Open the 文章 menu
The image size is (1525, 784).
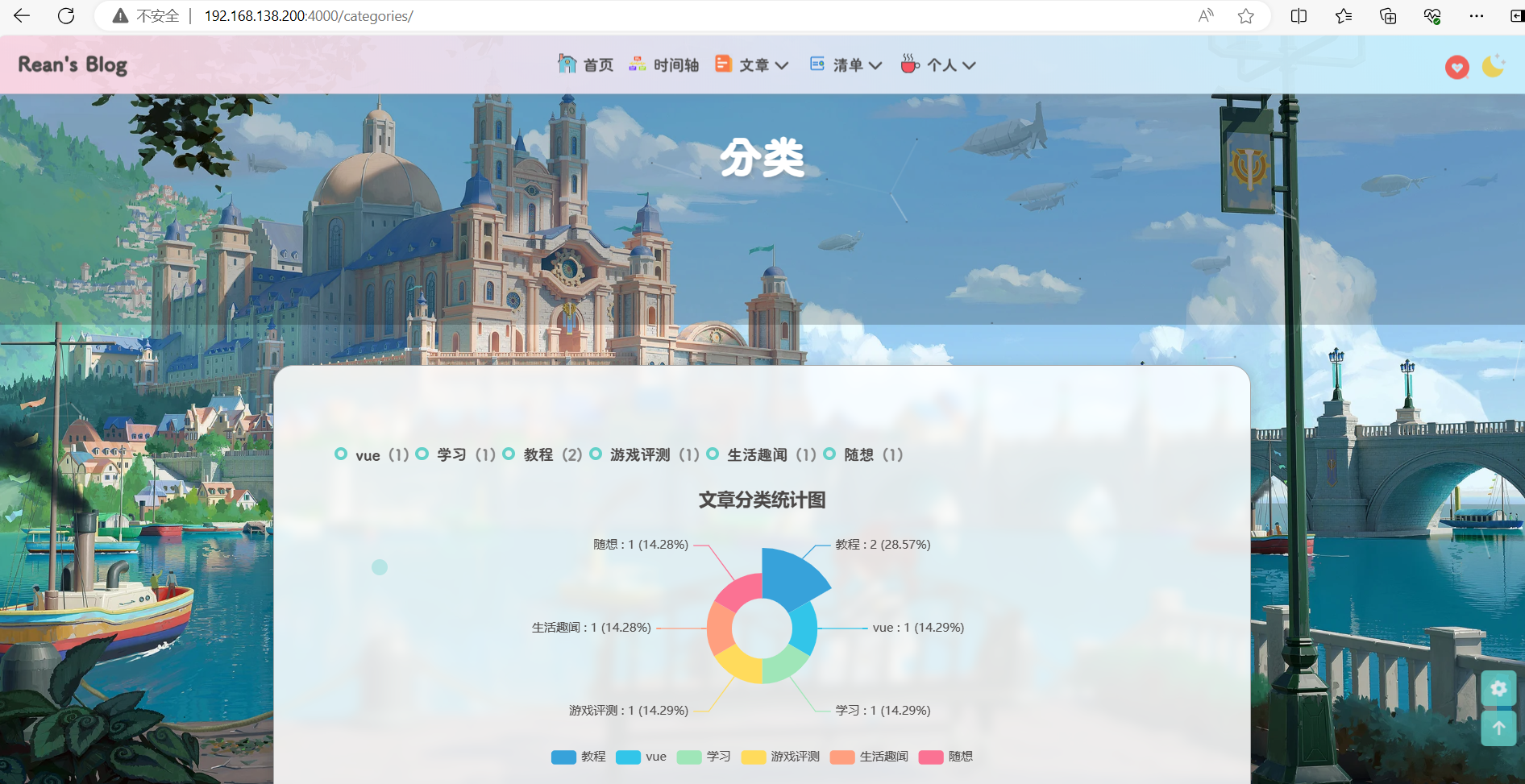coord(754,65)
